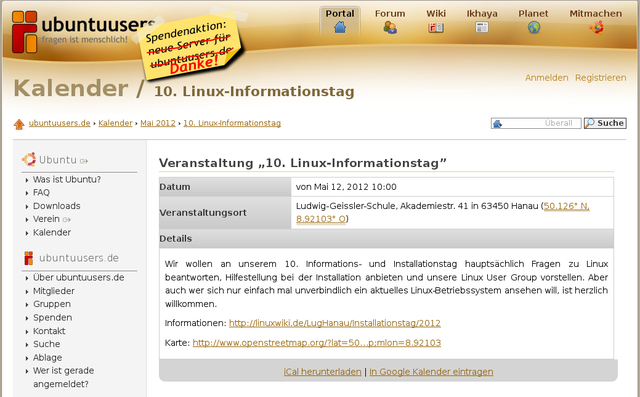
Task: Click In Google Kalender eintragen link
Action: pyautogui.click(x=431, y=372)
